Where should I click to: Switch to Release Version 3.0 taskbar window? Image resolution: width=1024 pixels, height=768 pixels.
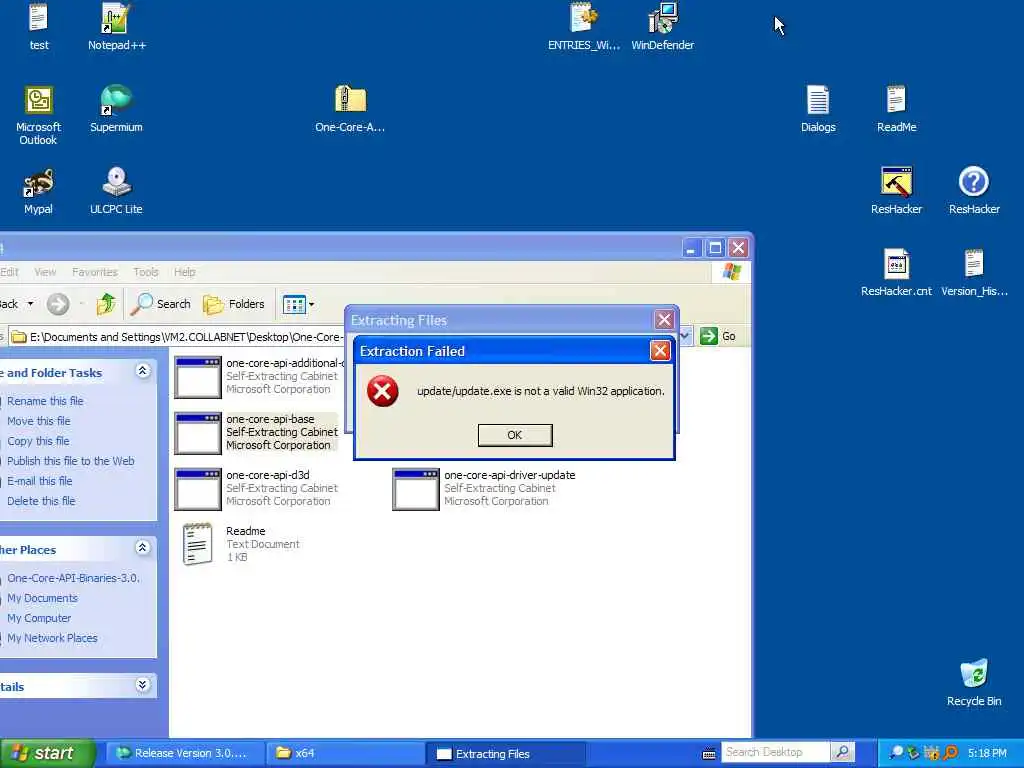coord(184,754)
